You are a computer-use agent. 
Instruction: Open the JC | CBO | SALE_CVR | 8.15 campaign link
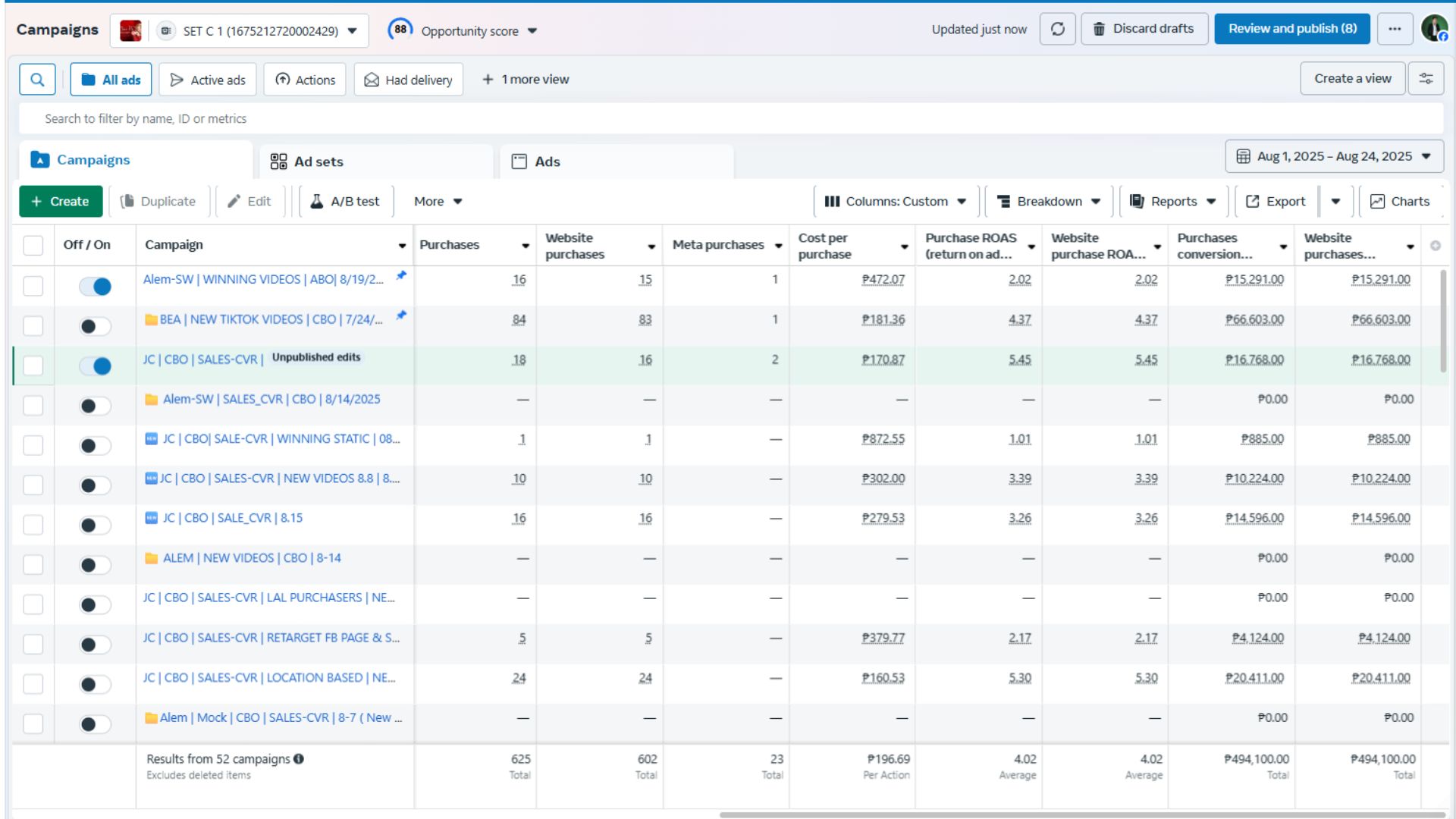click(x=232, y=518)
